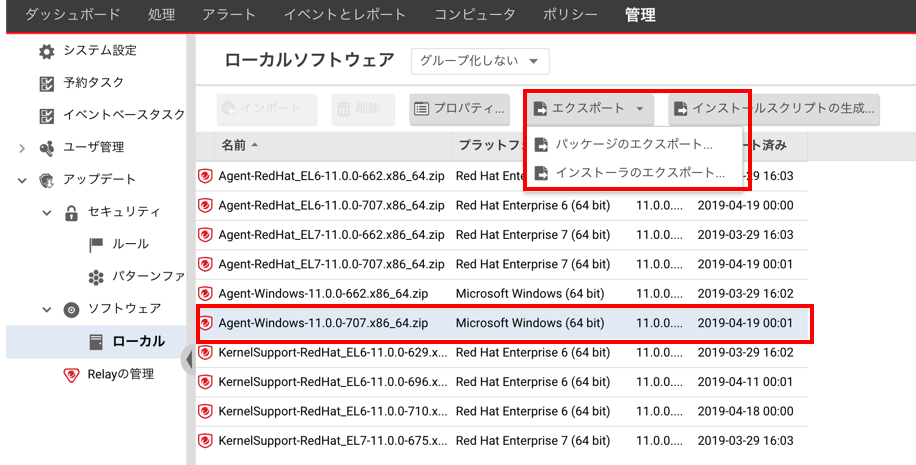Open the プロパティ button
This screenshot has width=916, height=465.
[x=459, y=109]
